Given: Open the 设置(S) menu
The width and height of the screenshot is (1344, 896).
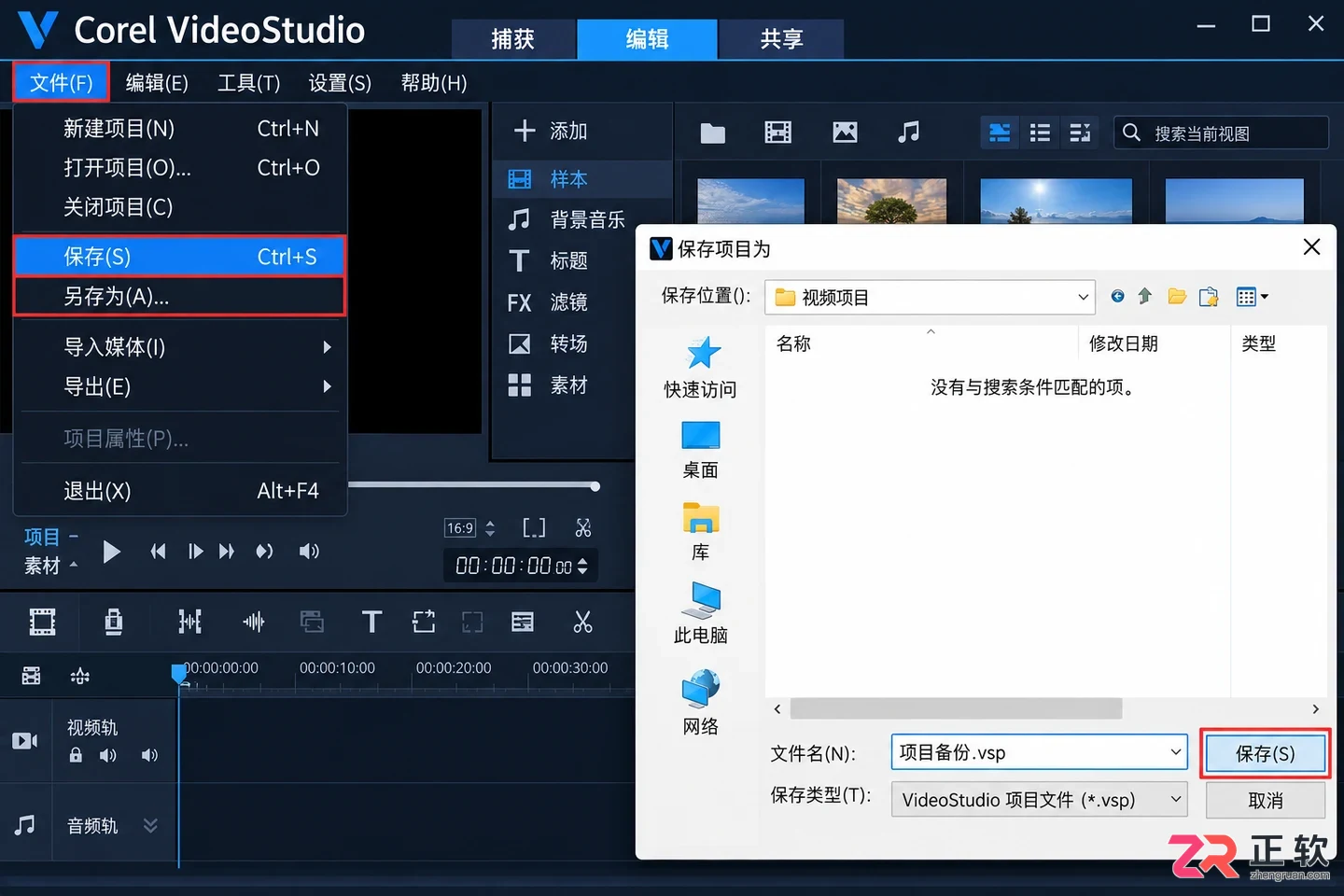Looking at the screenshot, I should pos(340,83).
